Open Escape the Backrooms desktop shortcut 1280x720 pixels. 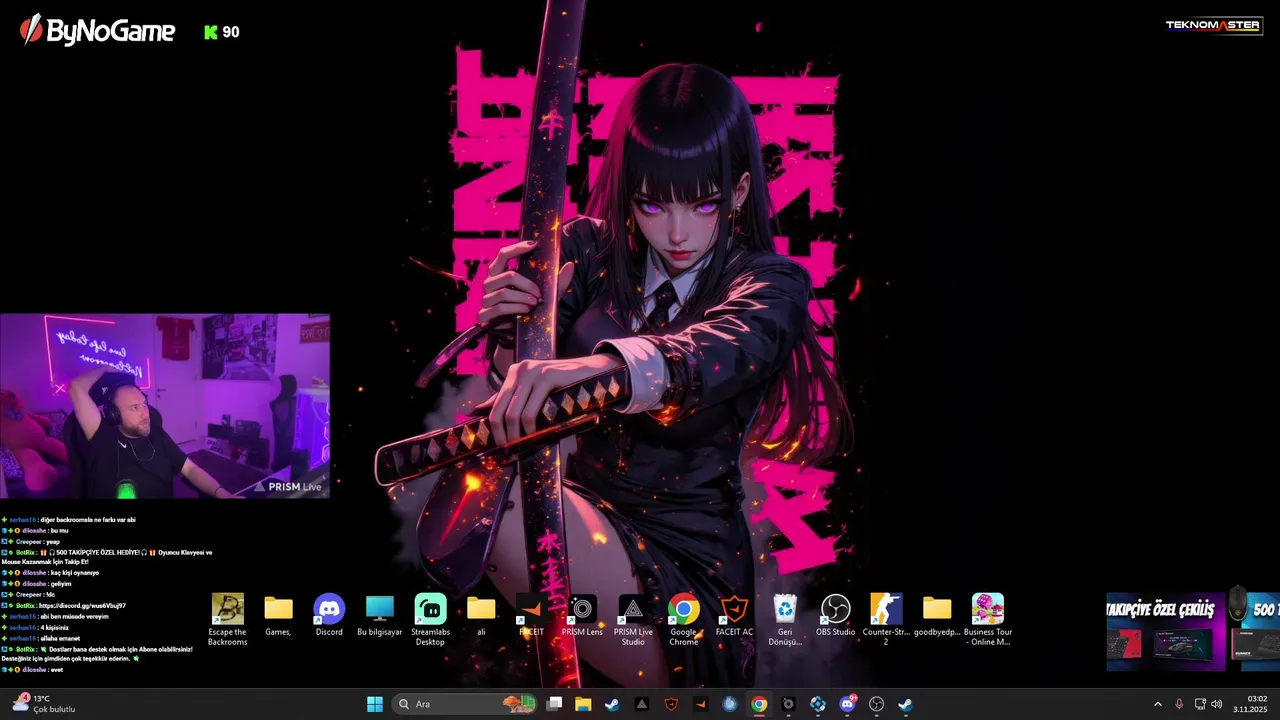click(227, 619)
